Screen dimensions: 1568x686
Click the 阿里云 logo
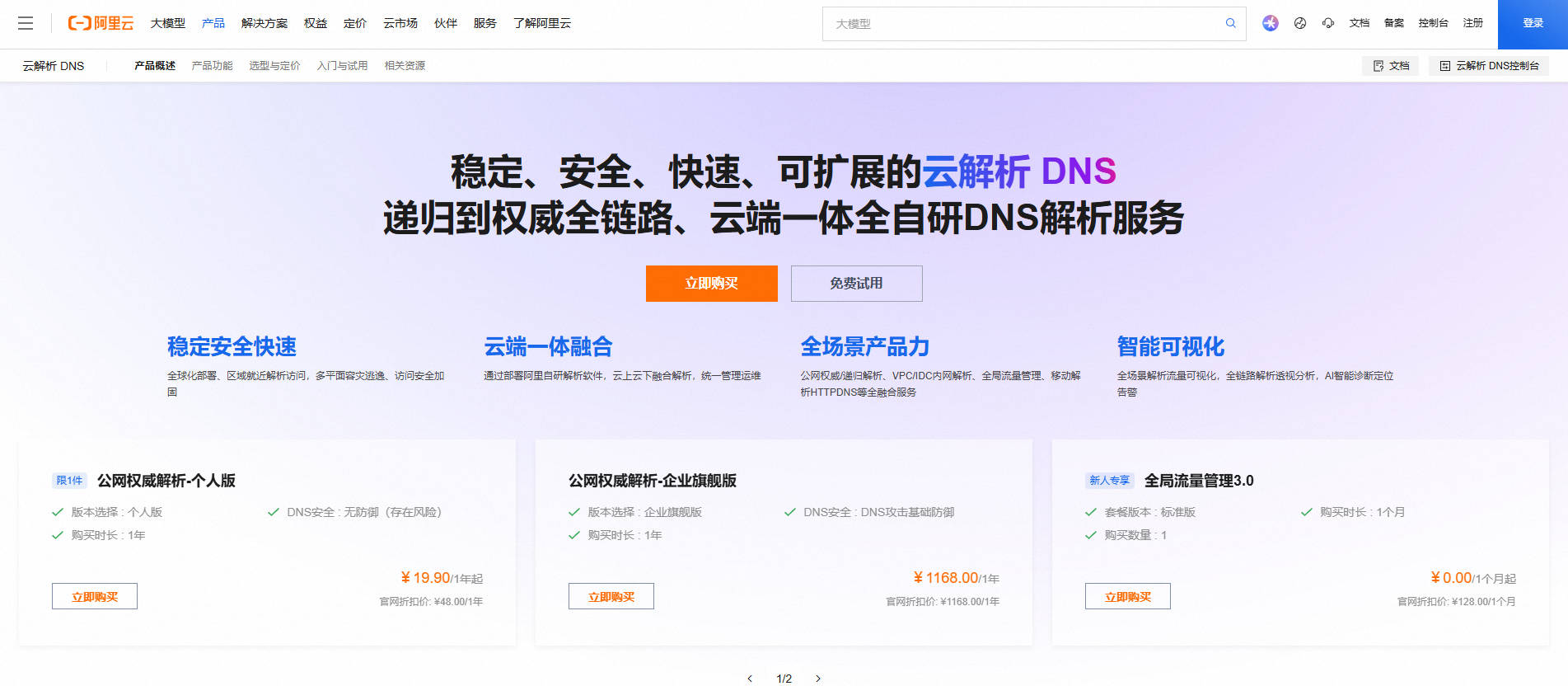click(101, 23)
